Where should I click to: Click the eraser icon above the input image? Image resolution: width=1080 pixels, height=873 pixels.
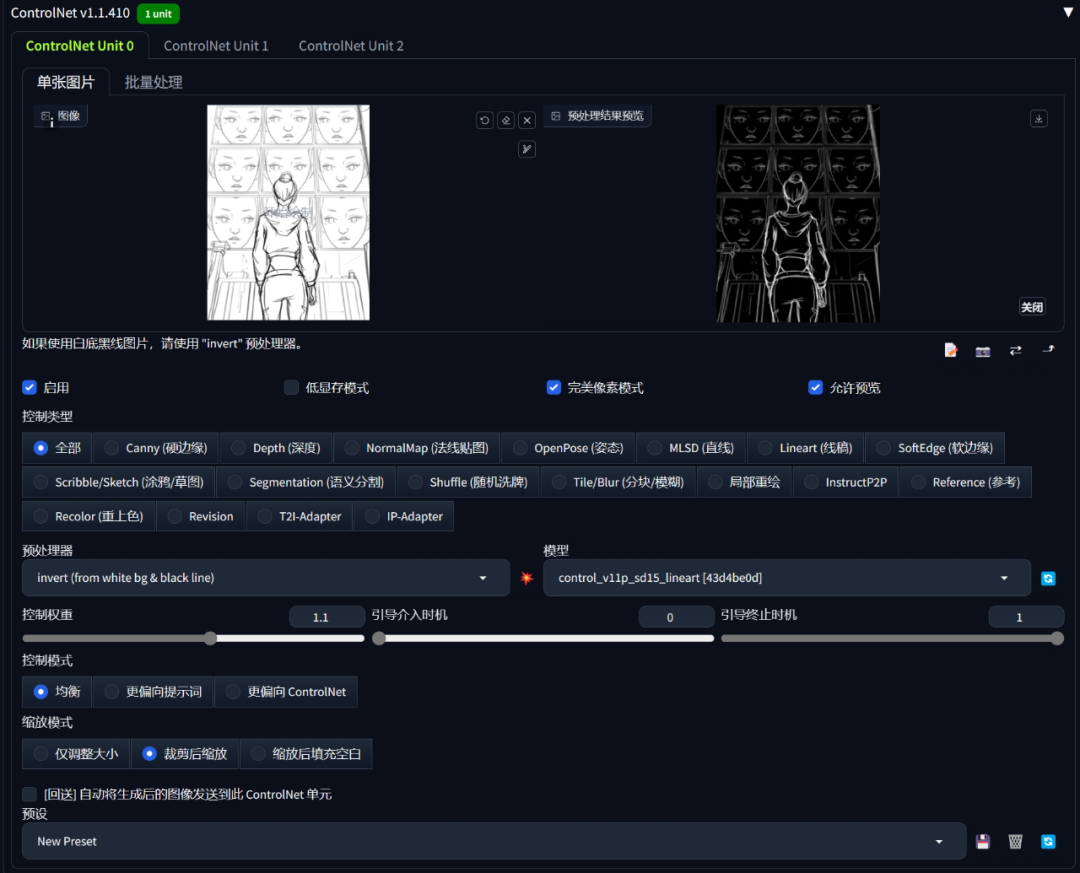(x=506, y=121)
